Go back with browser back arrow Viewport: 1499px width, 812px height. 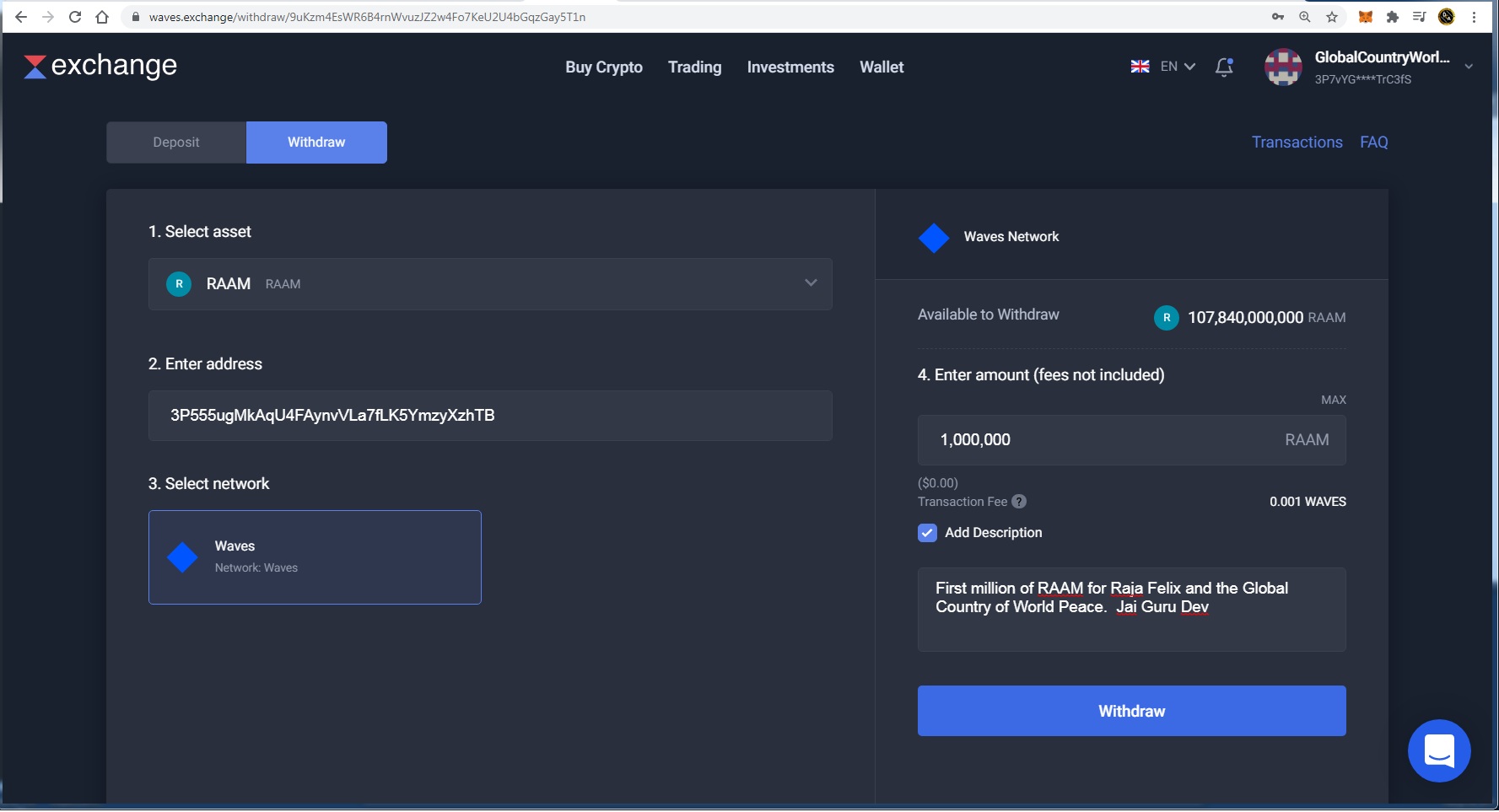point(21,17)
